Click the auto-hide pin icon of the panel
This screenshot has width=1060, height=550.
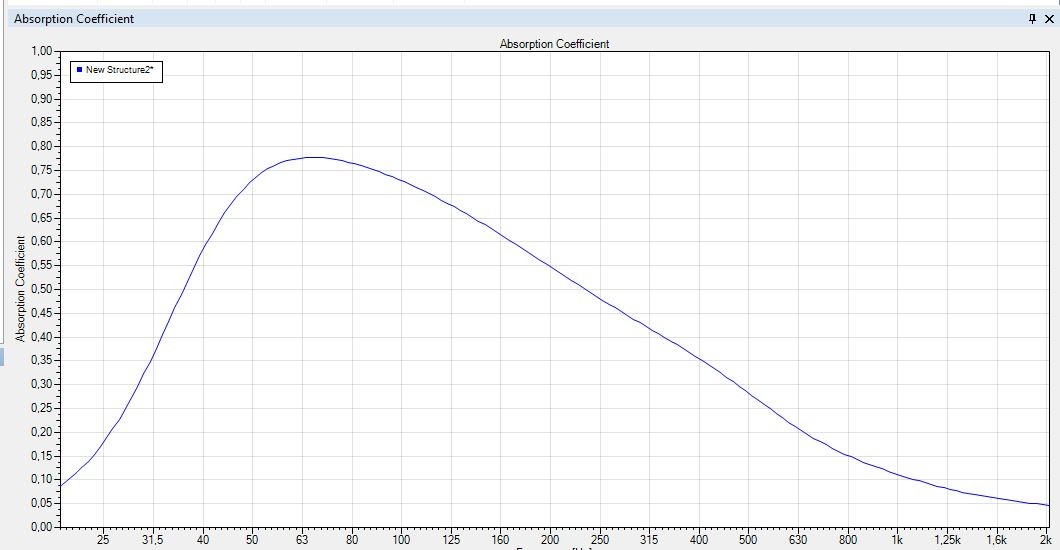[x=1033, y=19]
